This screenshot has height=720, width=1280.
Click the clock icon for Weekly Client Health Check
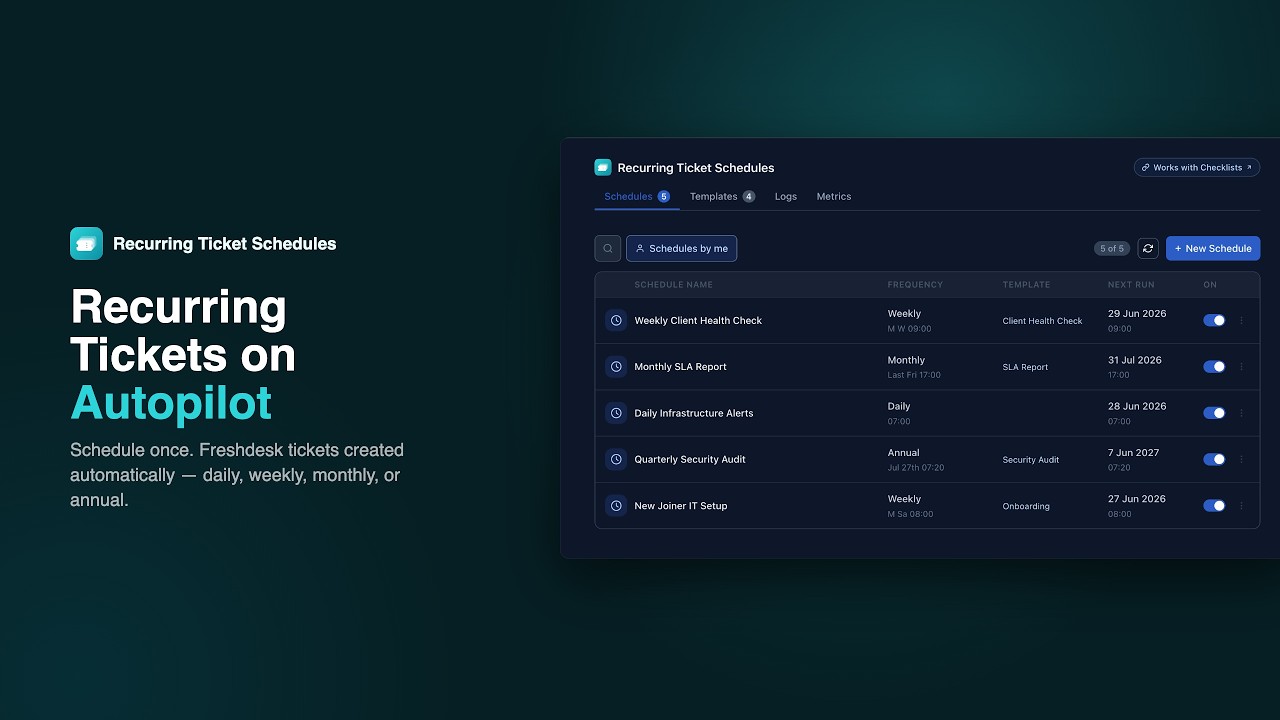click(616, 320)
